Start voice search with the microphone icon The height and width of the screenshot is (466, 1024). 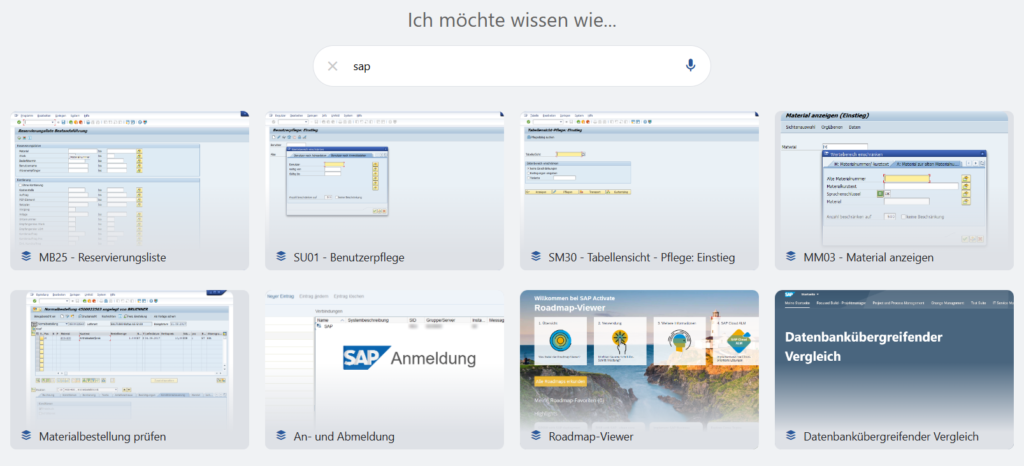click(690, 65)
